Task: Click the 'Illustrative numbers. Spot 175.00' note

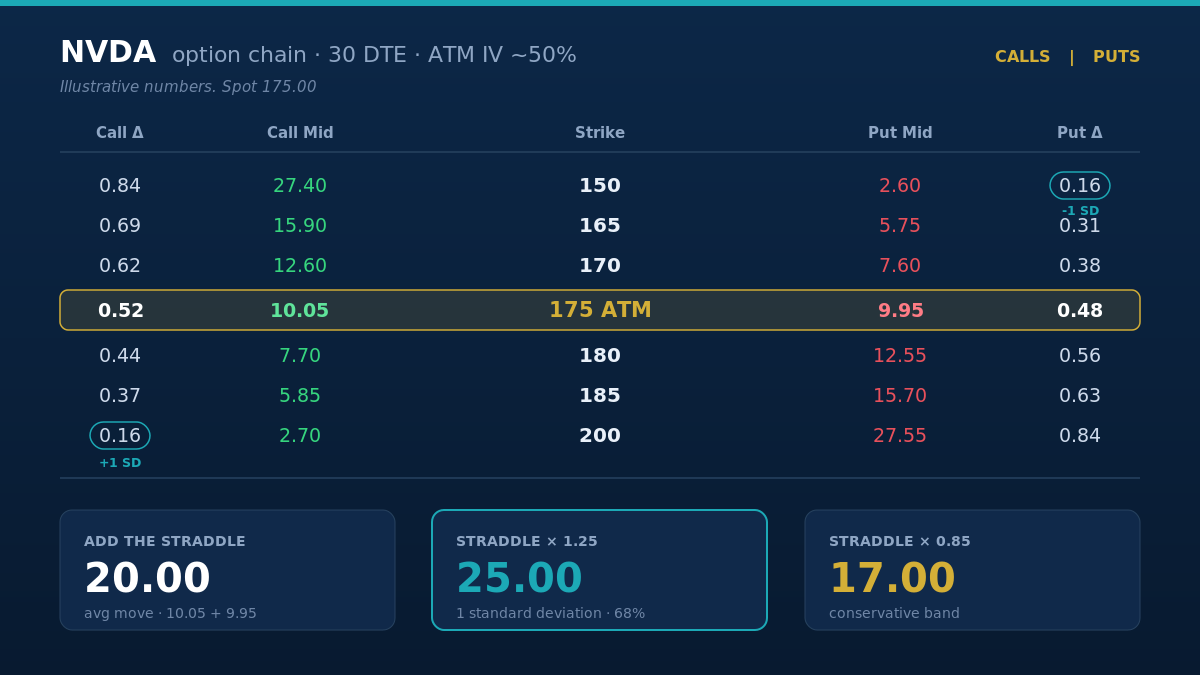Action: pos(188,87)
